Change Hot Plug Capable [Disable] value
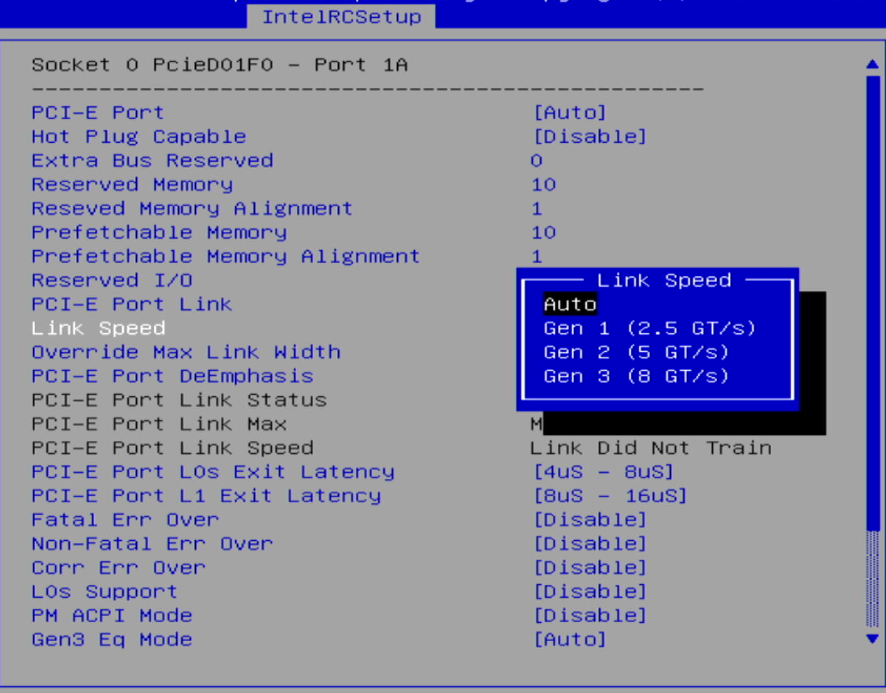Screen dimensions: 886x693 (590, 136)
